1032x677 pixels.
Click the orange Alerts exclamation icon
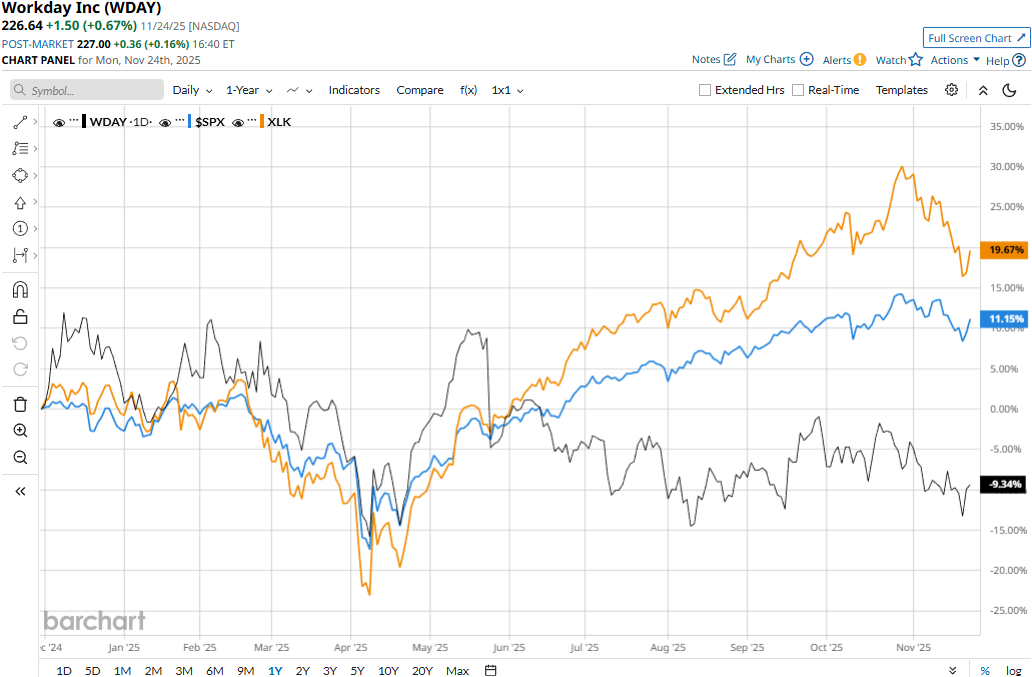pyautogui.click(x=860, y=60)
